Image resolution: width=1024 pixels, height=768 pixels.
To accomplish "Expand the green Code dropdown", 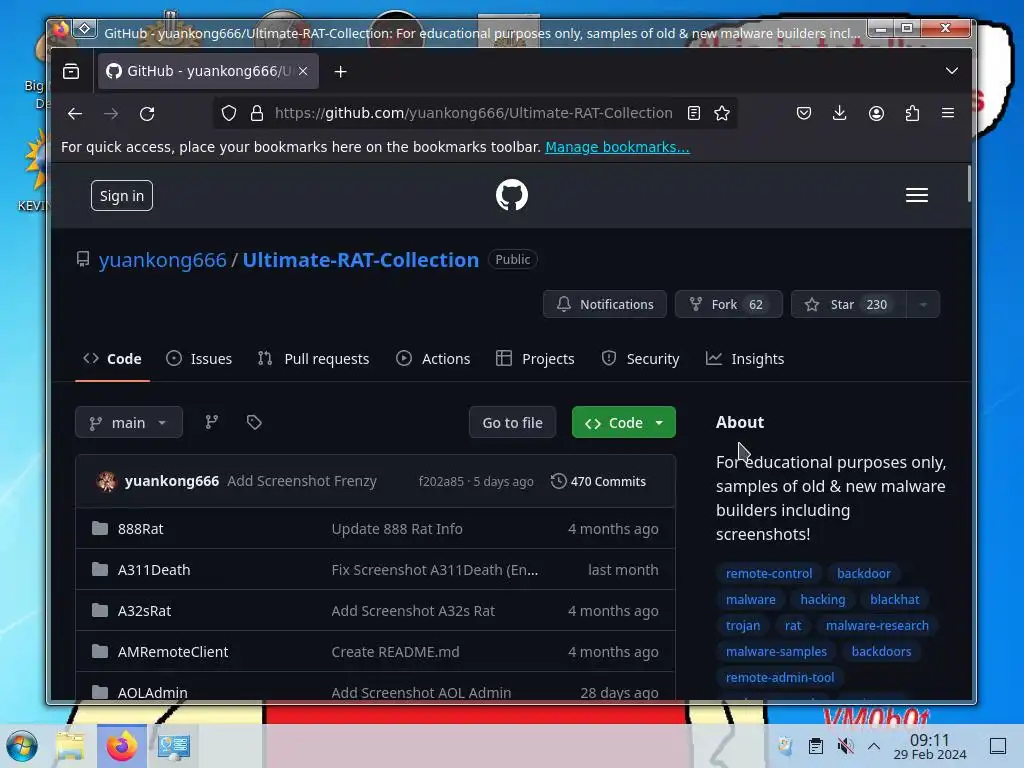I will (624, 423).
